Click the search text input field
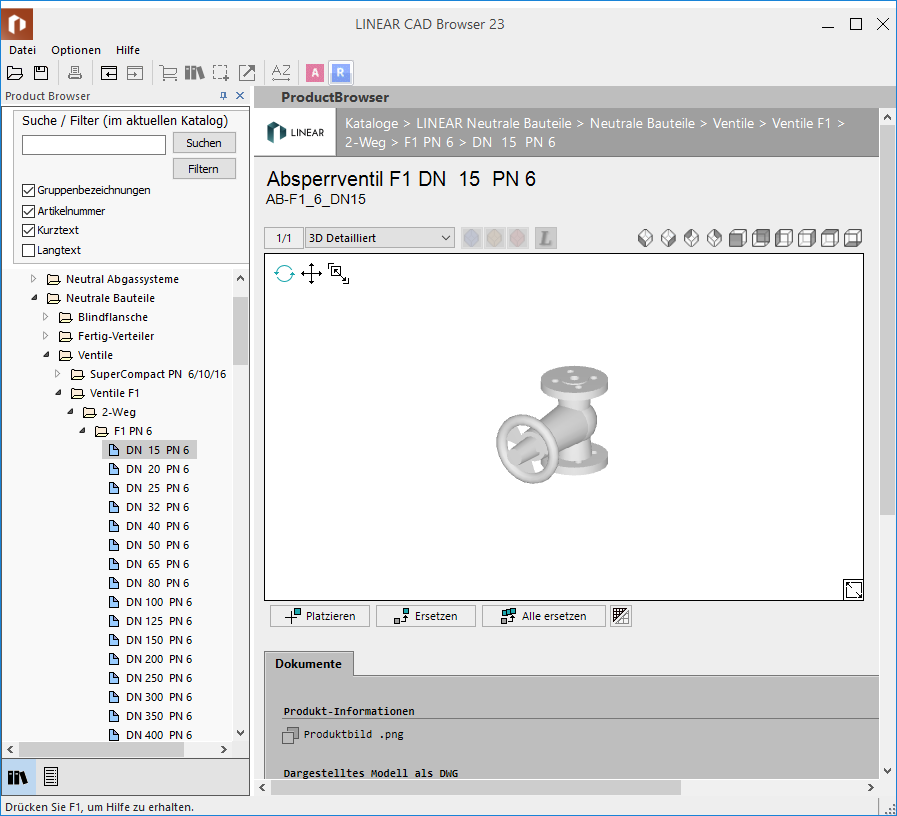Screen dimensions: 897x816 point(94,145)
